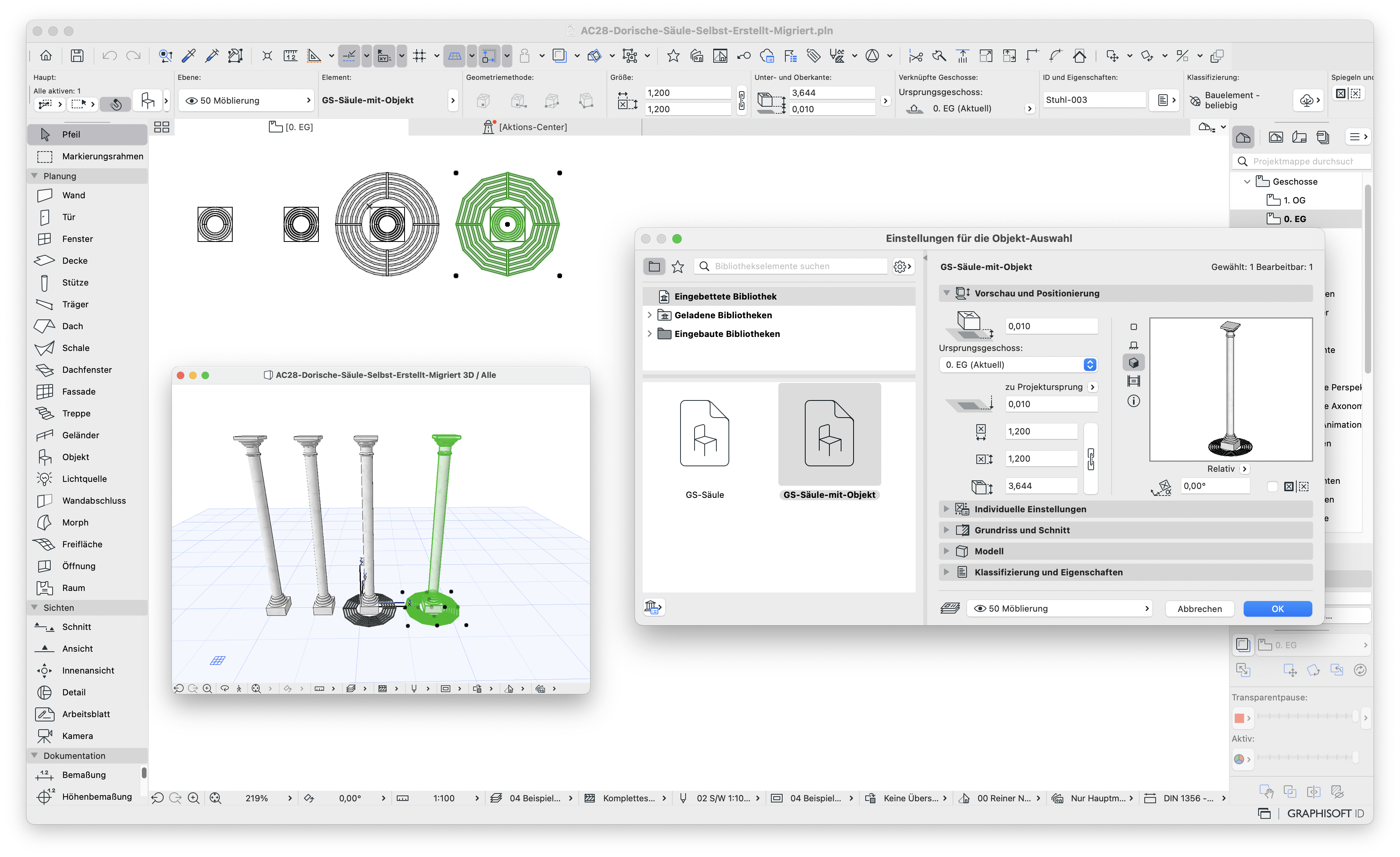
Task: Click Abbrechen to cancel the dialog
Action: pyautogui.click(x=1199, y=609)
